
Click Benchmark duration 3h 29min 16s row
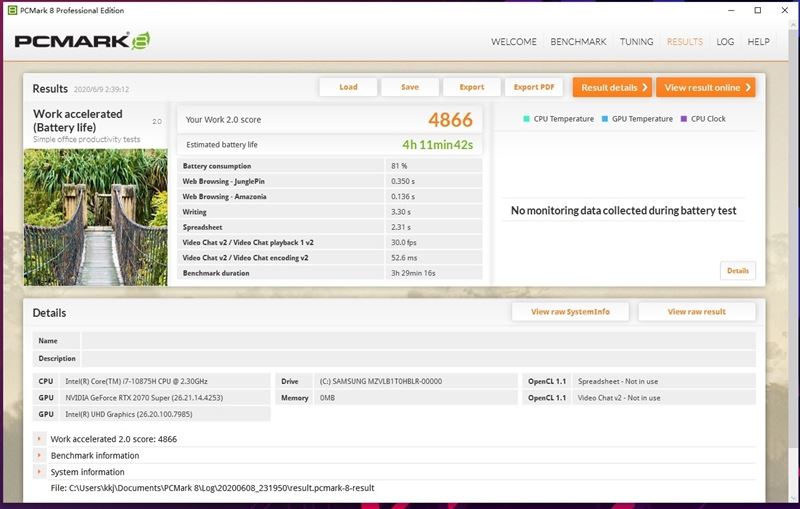pos(330,273)
